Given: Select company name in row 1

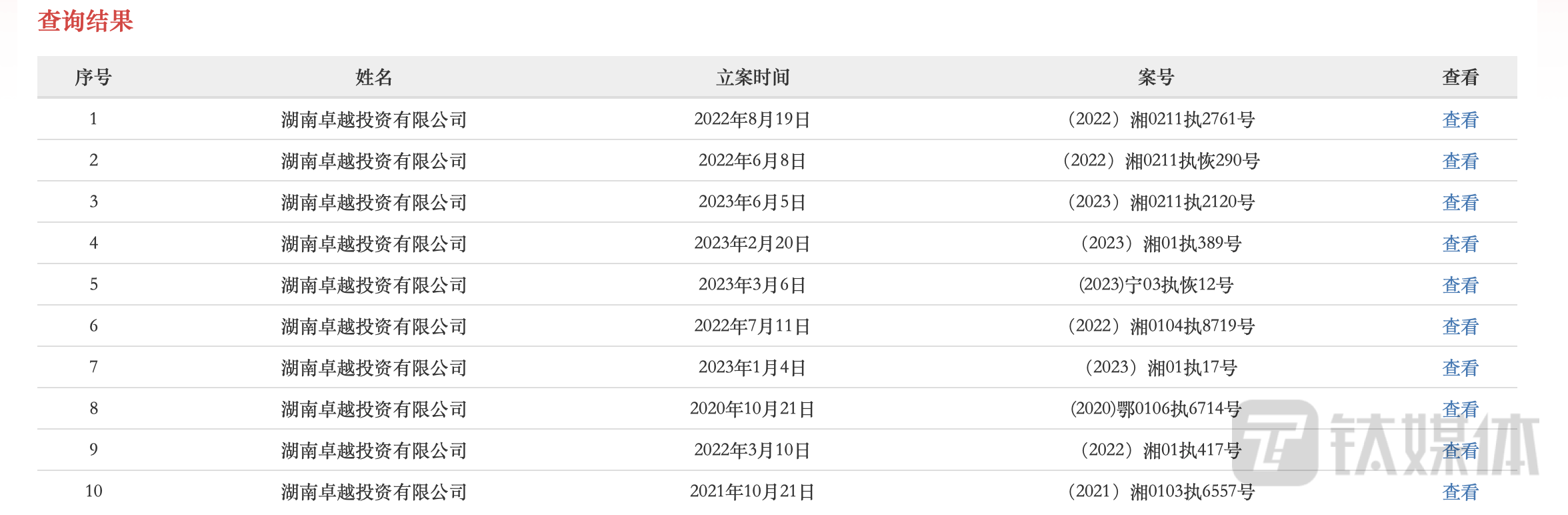Looking at the screenshot, I should pos(374,119).
